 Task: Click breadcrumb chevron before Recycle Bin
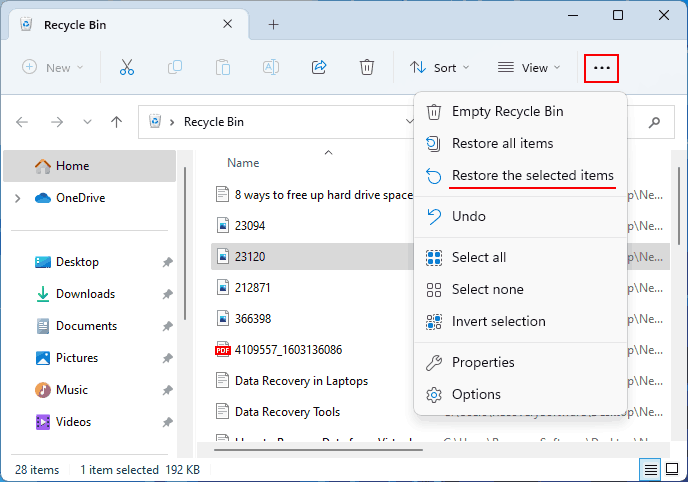172,122
